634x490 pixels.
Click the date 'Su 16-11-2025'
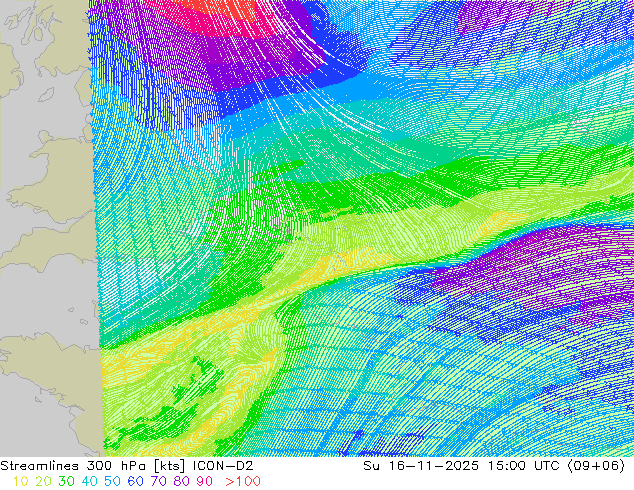pos(421,466)
